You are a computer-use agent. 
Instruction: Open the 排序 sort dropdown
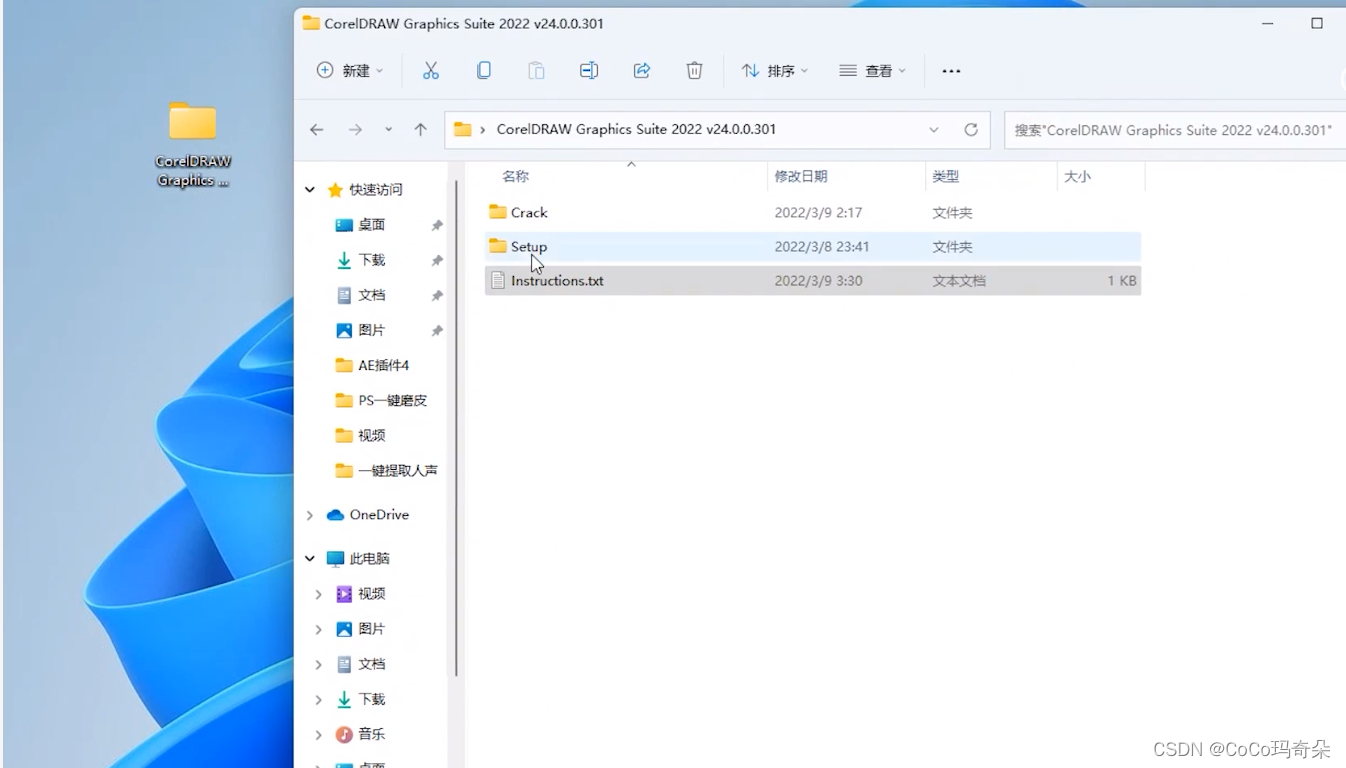point(775,70)
